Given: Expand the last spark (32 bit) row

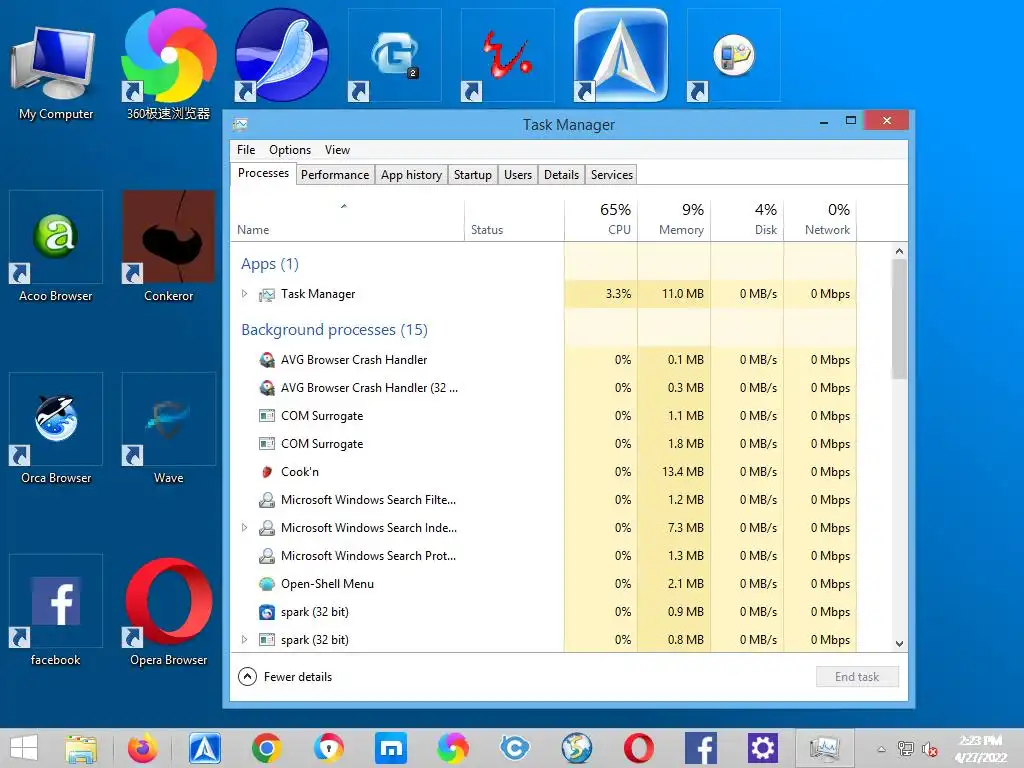Looking at the screenshot, I should 244,640.
